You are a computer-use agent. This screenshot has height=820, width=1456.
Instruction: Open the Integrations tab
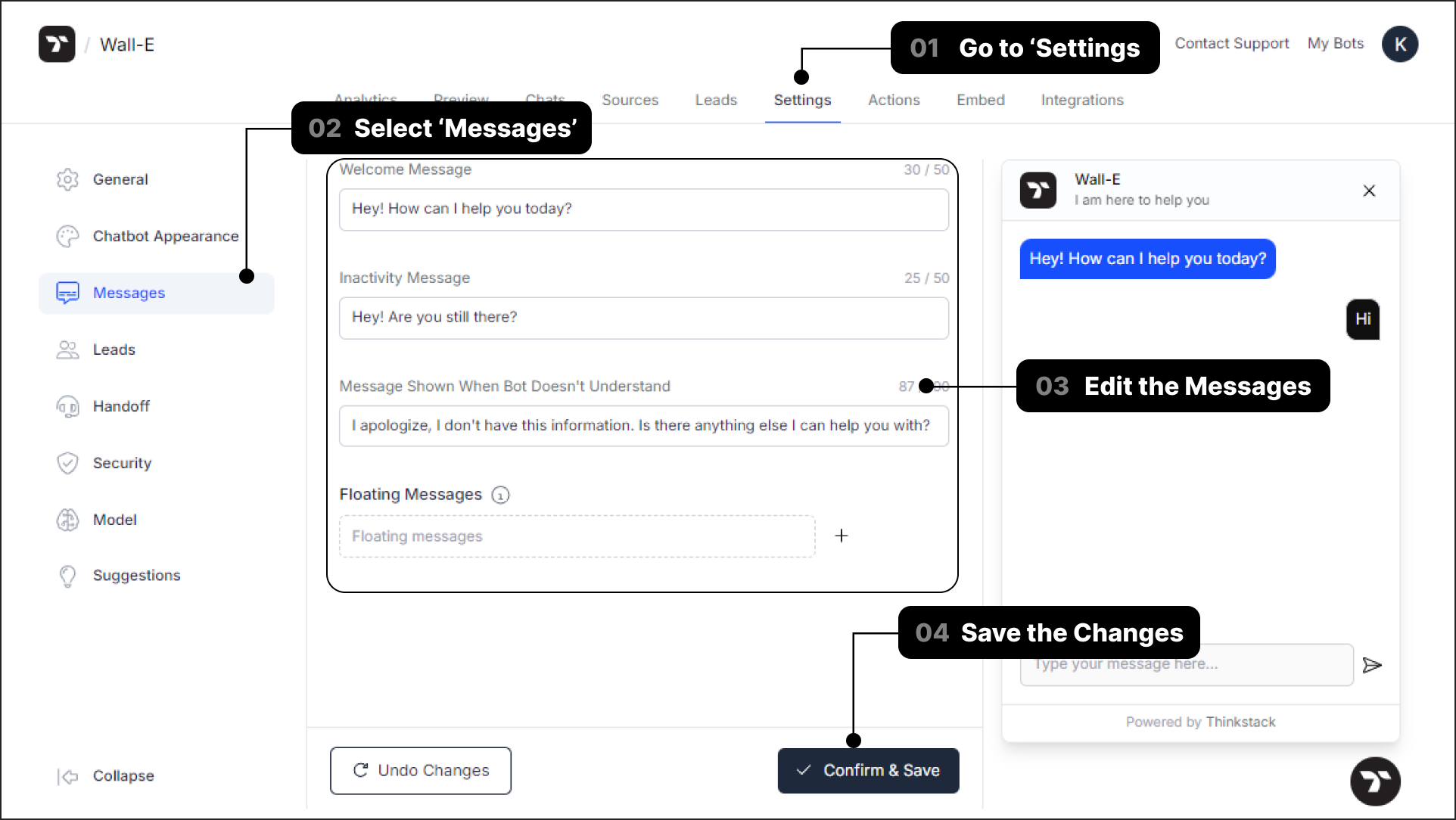(x=1082, y=100)
